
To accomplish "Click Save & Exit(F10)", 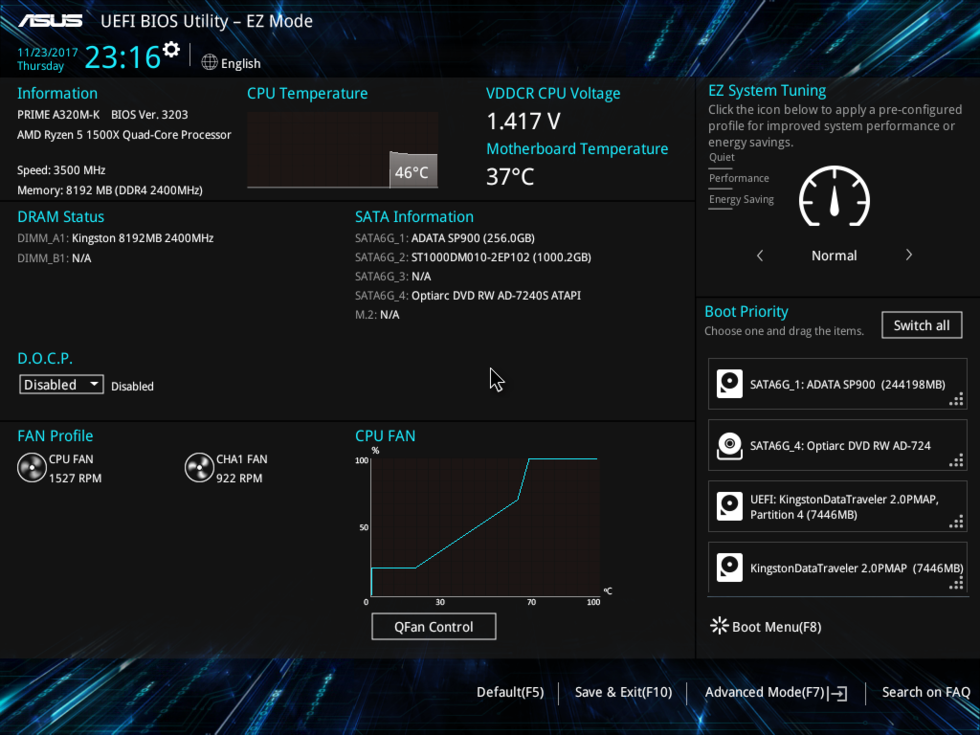I will coord(623,692).
